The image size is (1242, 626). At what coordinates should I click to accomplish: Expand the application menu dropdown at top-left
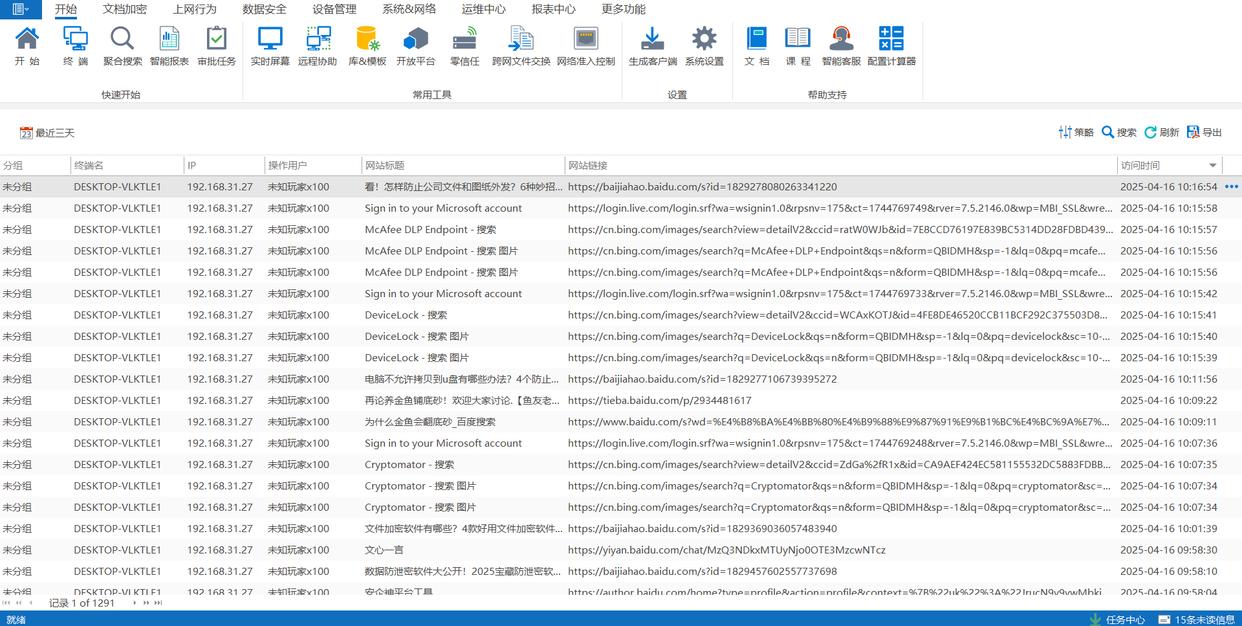tap(20, 9)
